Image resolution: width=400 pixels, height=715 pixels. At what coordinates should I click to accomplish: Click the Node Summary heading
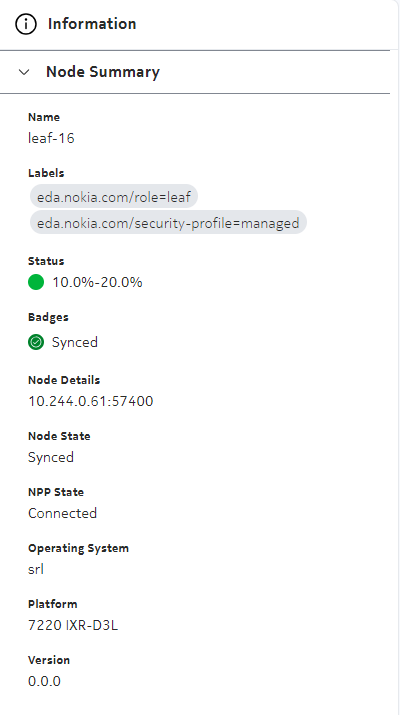pyautogui.click(x=103, y=72)
